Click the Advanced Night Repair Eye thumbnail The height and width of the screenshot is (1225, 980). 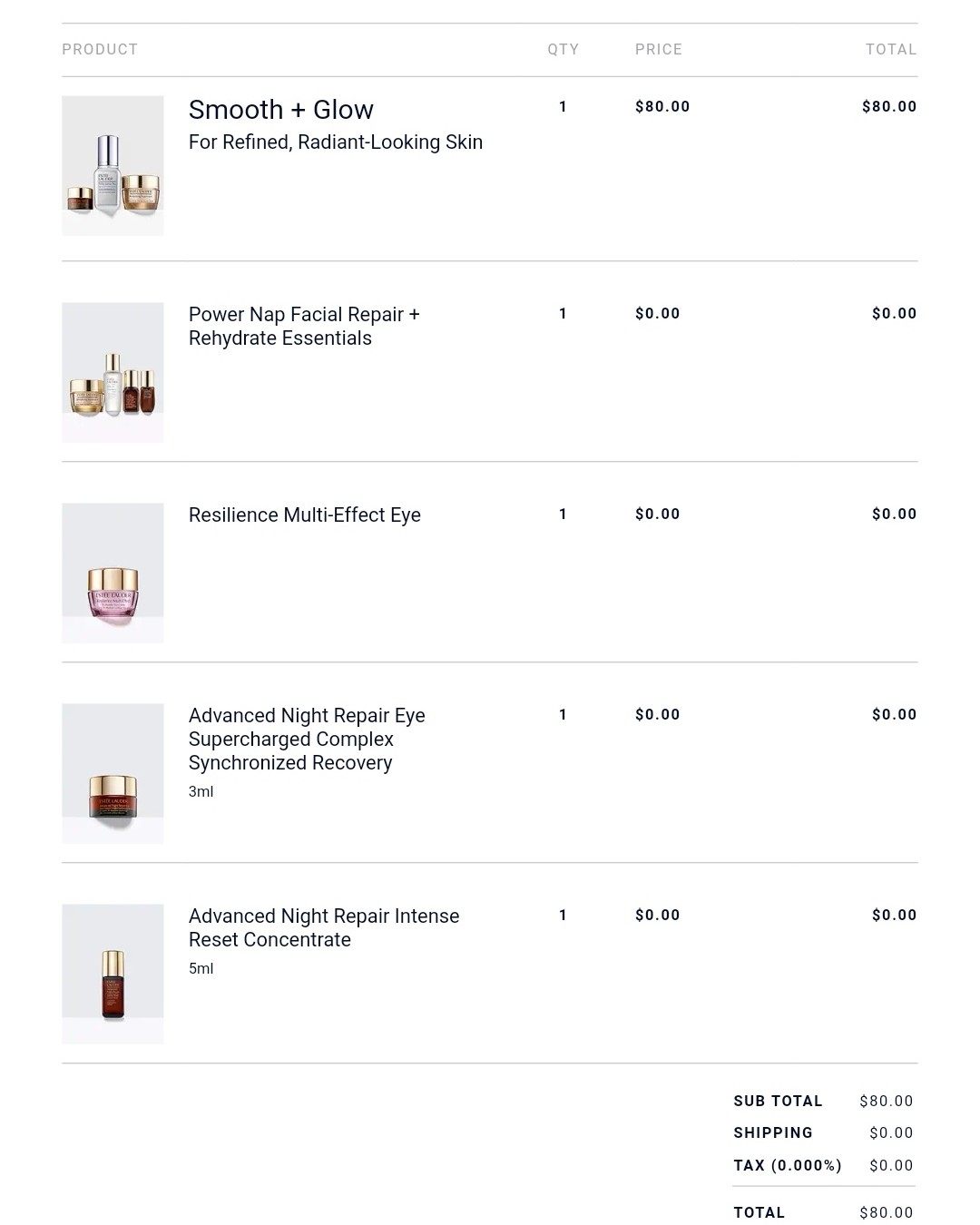point(113,773)
